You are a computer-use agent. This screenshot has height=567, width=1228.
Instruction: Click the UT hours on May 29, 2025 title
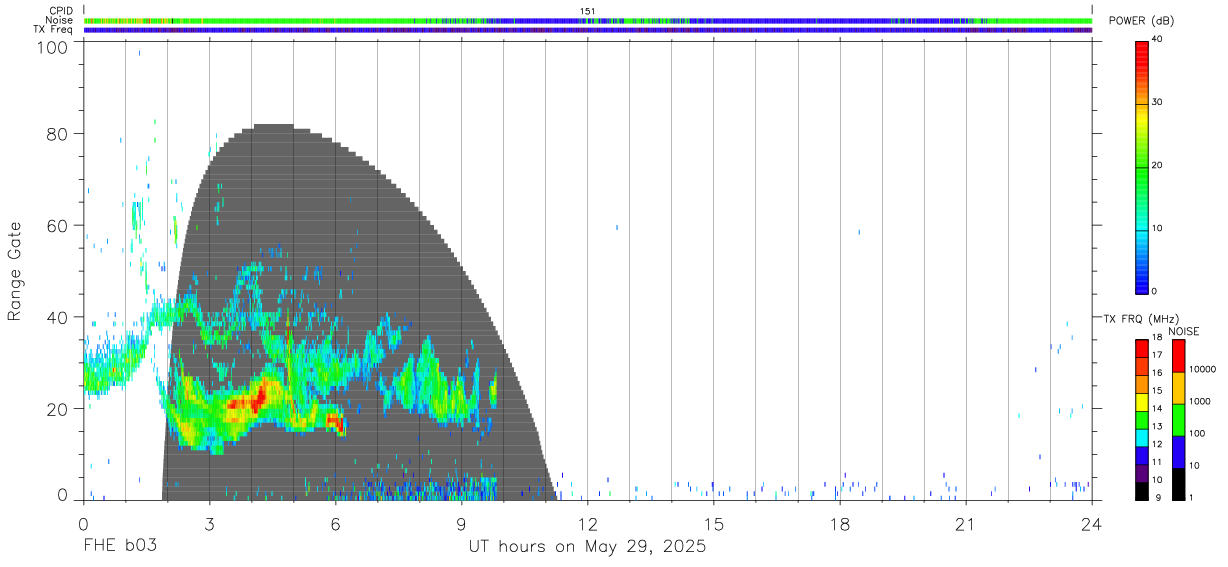588,546
